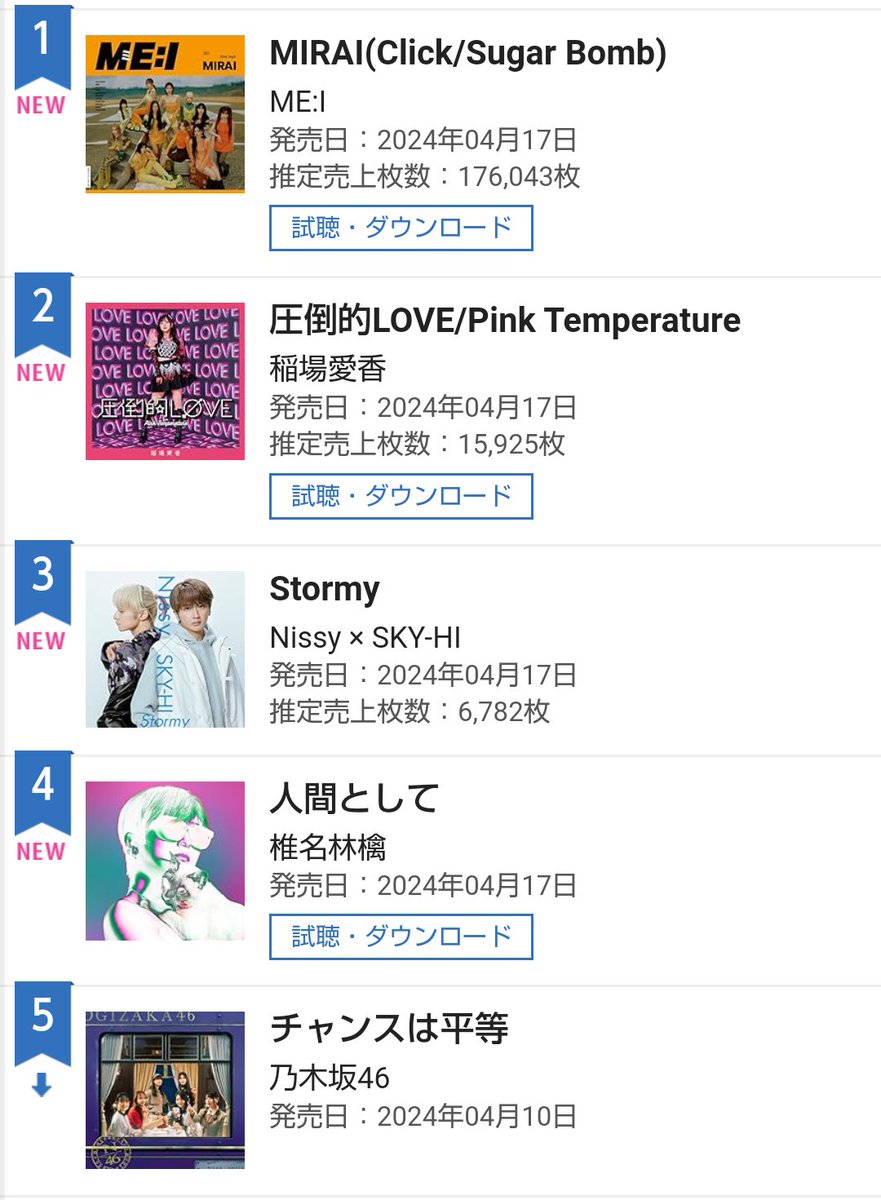Click the rank 3 ribbon icon
This screenshot has width=881, height=1200.
[x=42, y=579]
